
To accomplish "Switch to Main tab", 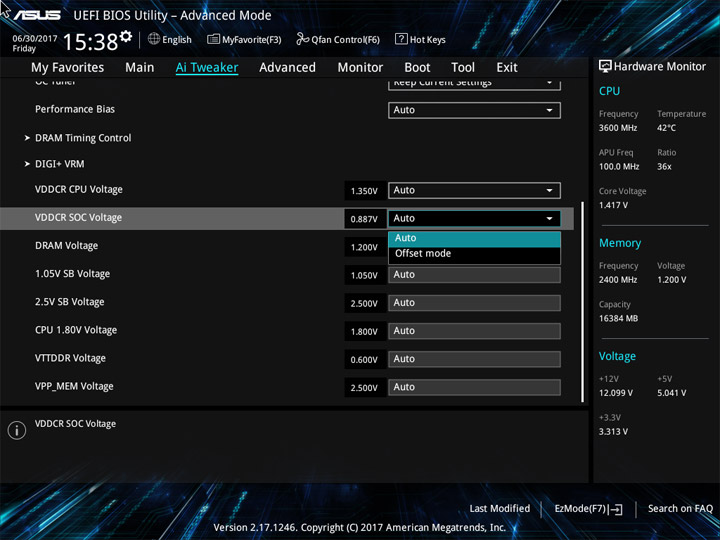I will click(x=140, y=68).
